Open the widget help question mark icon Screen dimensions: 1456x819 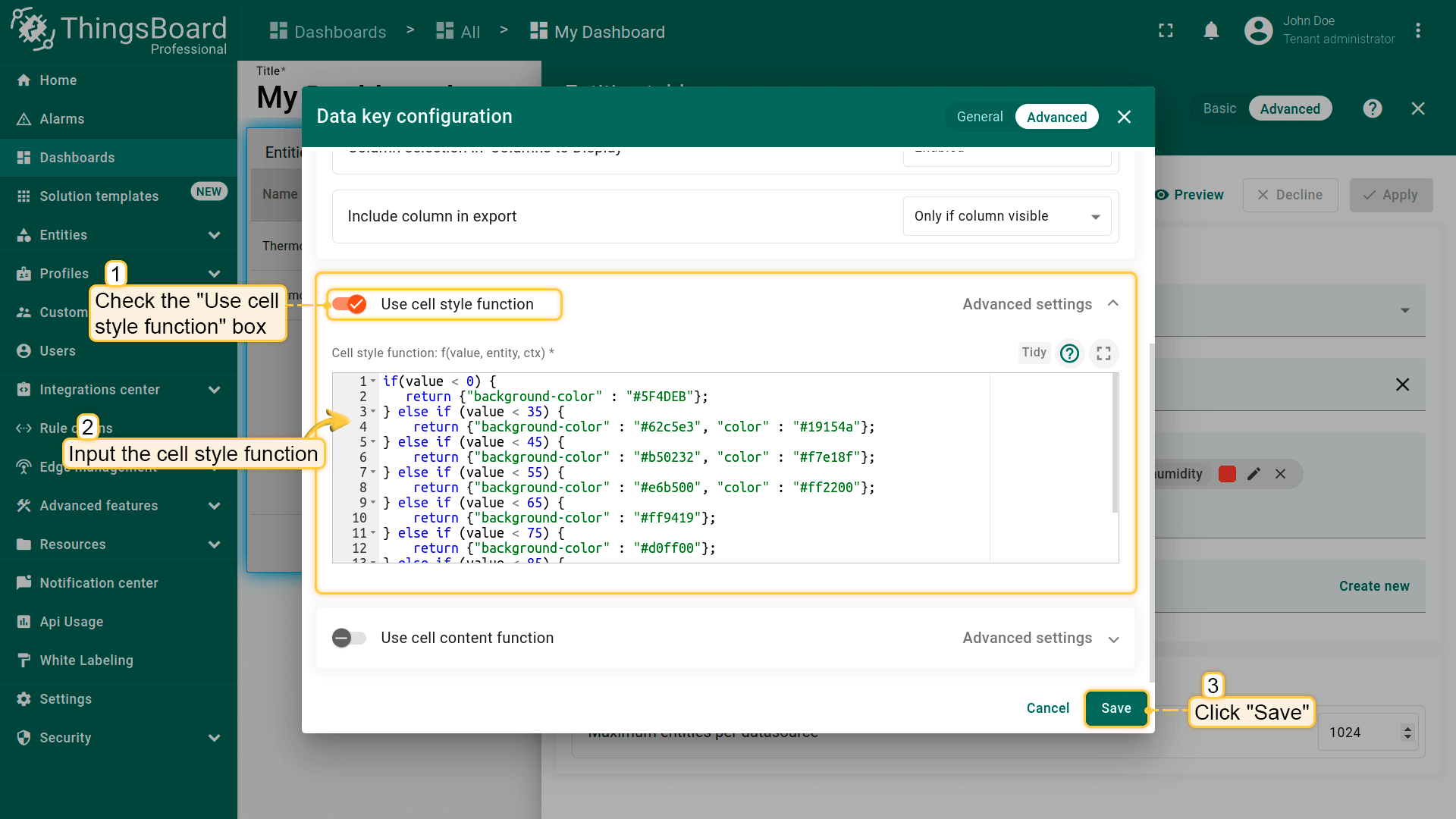(1372, 108)
